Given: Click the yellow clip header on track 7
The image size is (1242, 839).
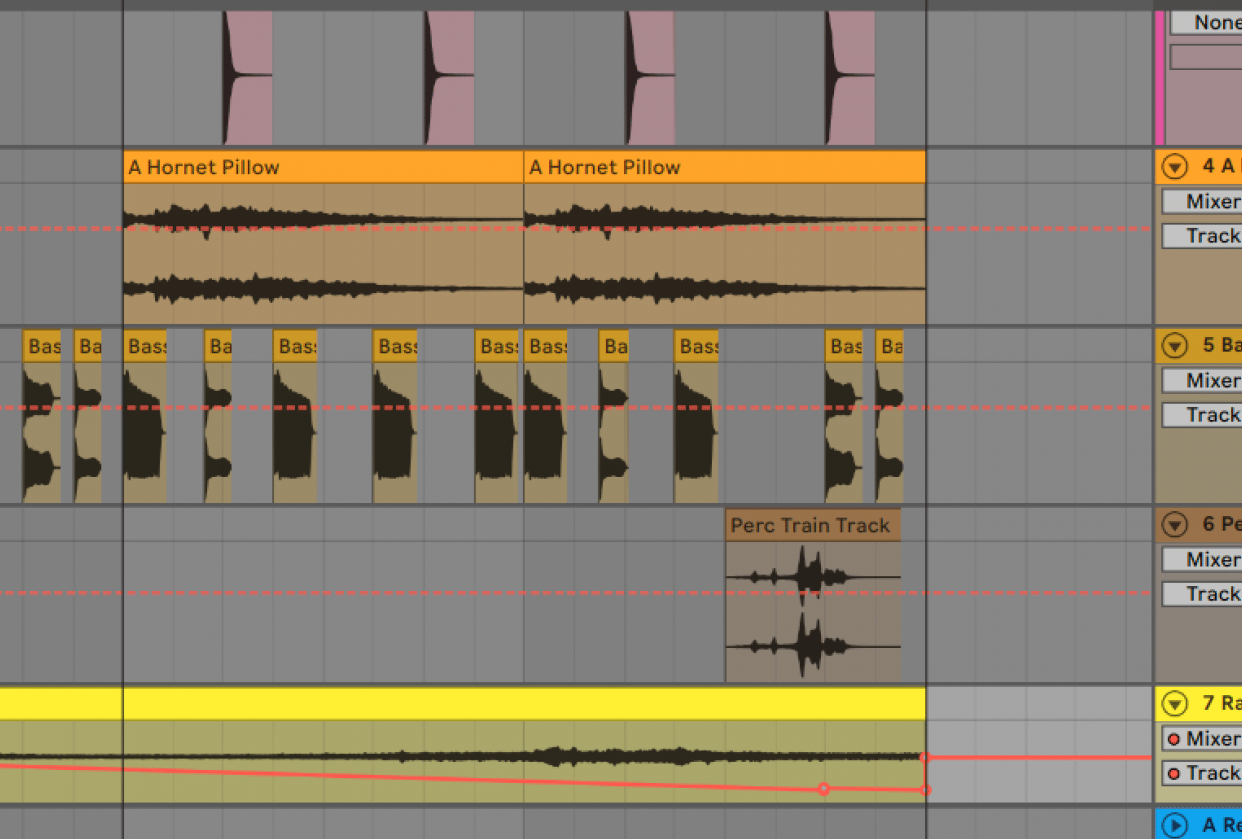Looking at the screenshot, I should (520, 704).
